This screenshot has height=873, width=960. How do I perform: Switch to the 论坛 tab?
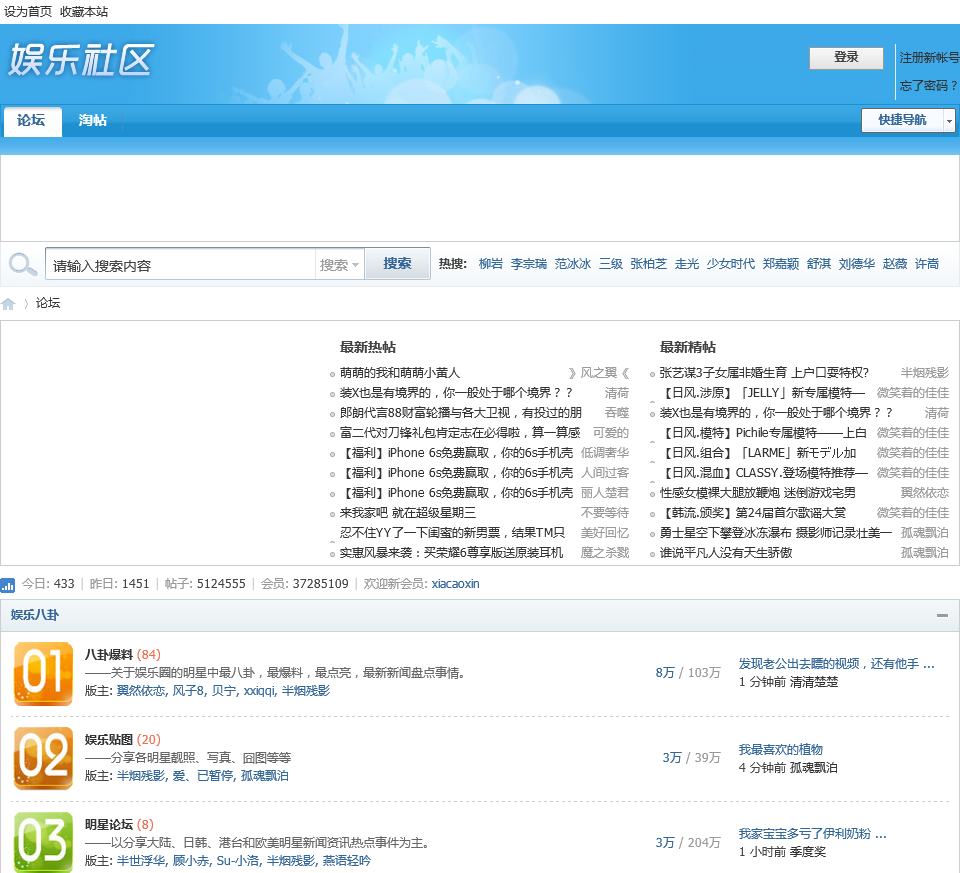click(31, 121)
